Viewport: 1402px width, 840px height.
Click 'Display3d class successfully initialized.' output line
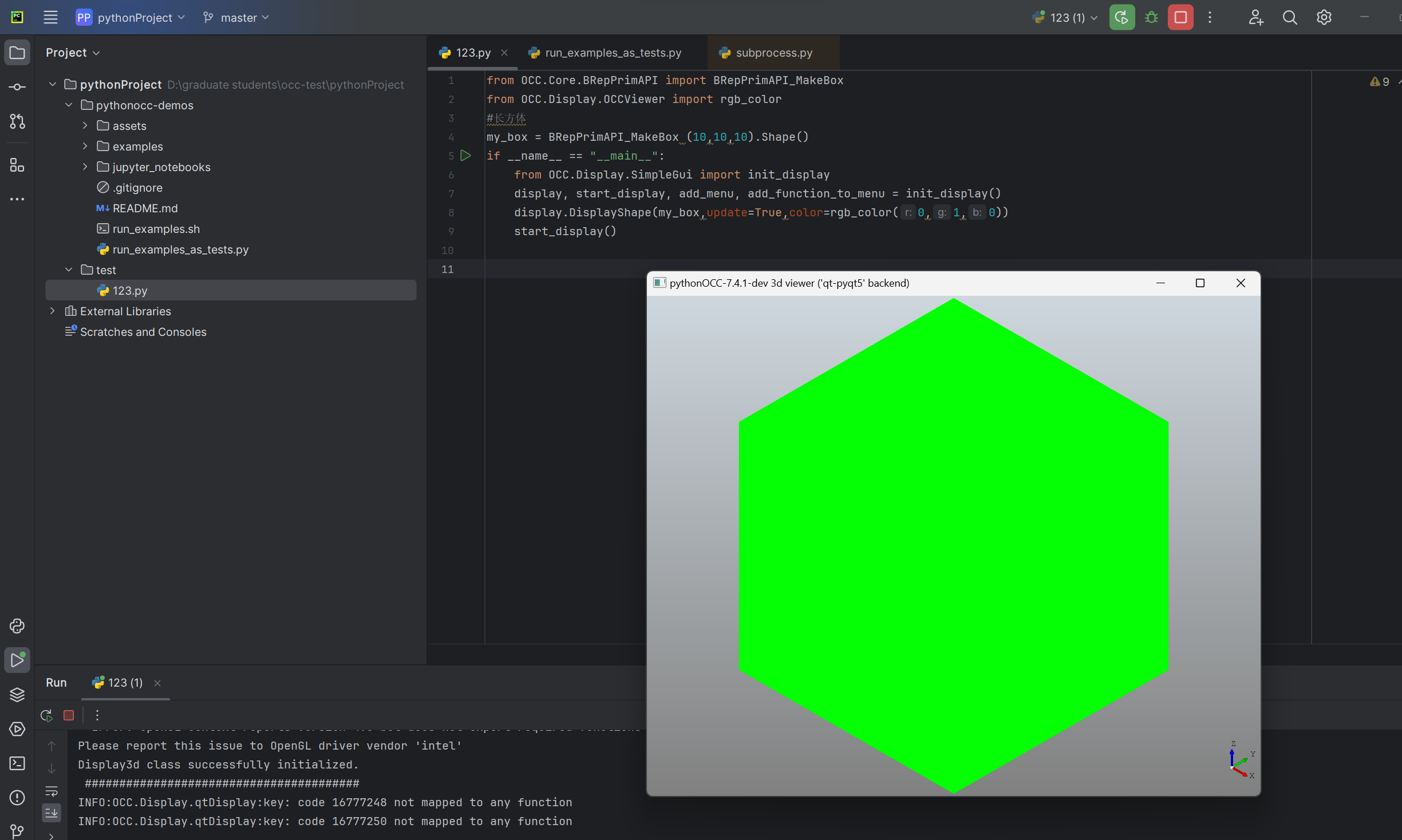[218, 764]
